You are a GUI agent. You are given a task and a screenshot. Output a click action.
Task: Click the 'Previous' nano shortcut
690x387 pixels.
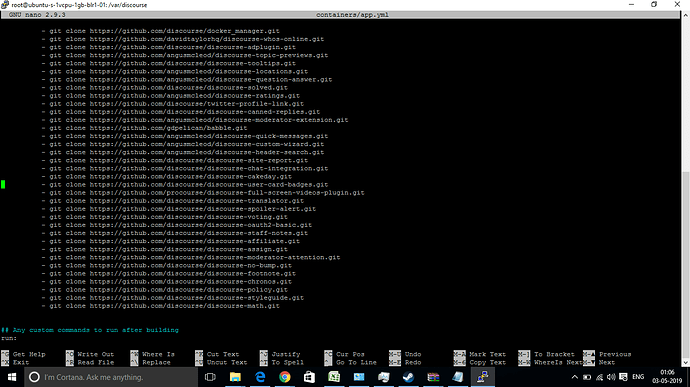click(607, 354)
